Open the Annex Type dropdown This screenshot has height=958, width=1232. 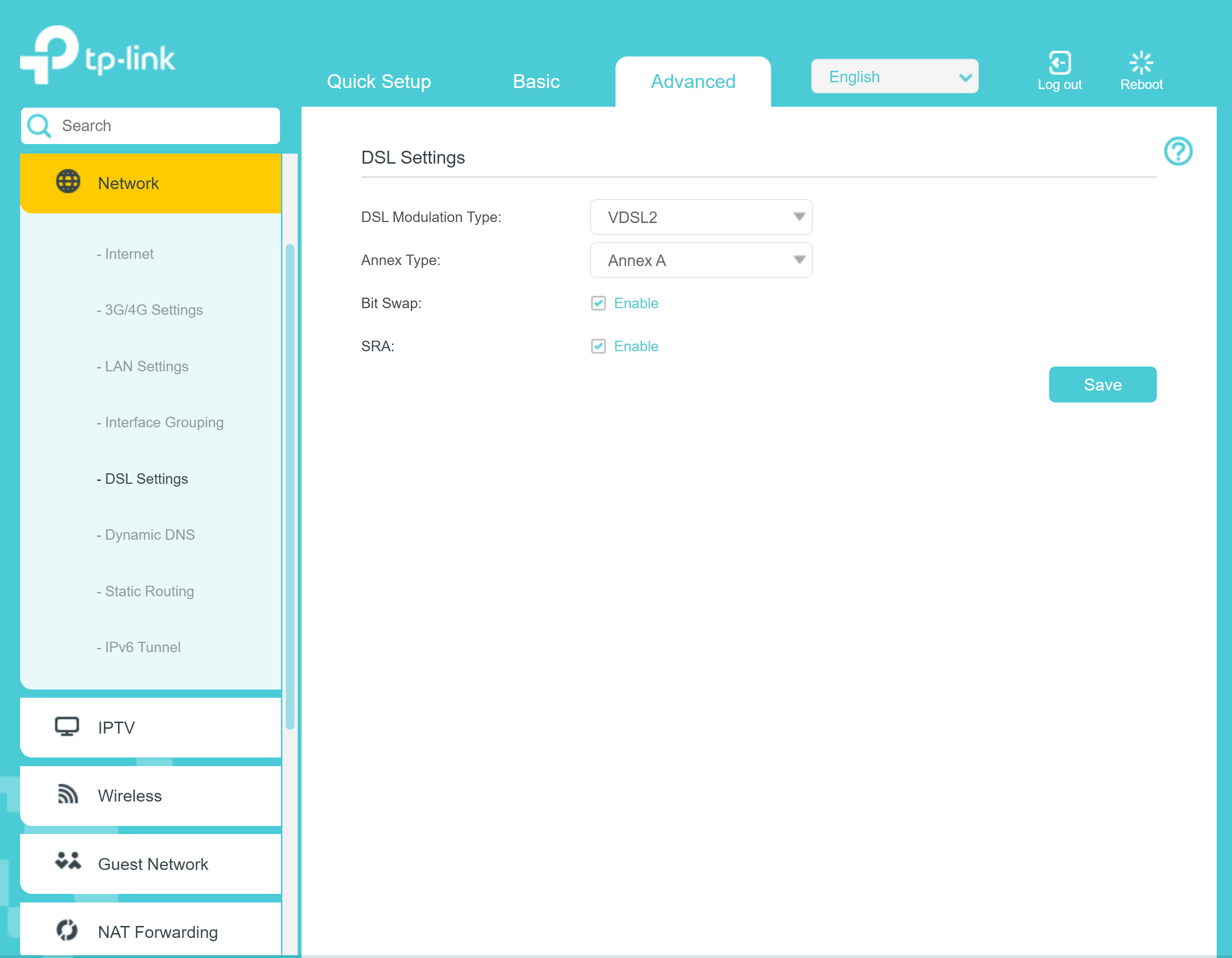click(x=701, y=260)
